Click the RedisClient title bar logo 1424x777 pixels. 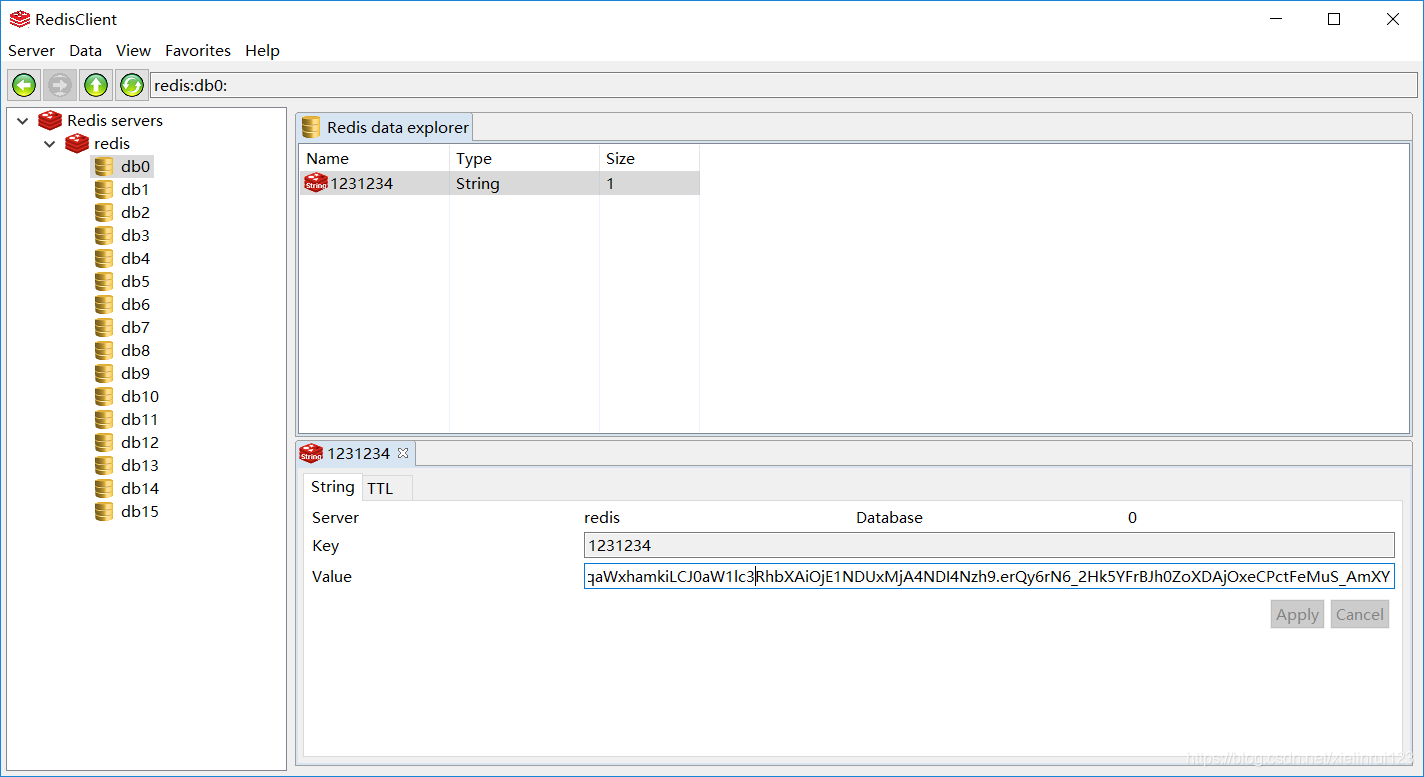[x=19, y=19]
